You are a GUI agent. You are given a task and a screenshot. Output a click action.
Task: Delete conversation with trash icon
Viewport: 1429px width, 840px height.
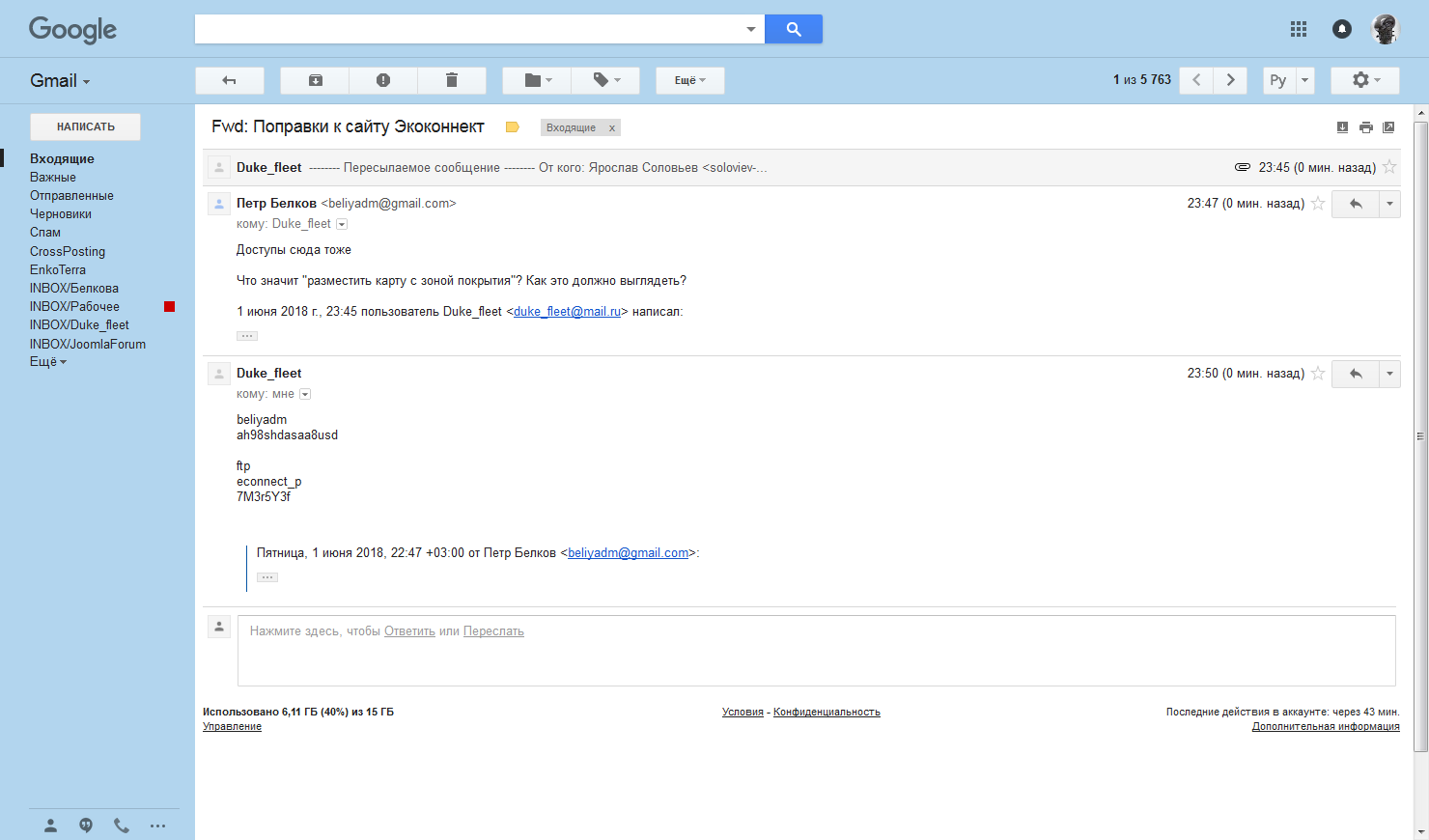click(x=451, y=80)
